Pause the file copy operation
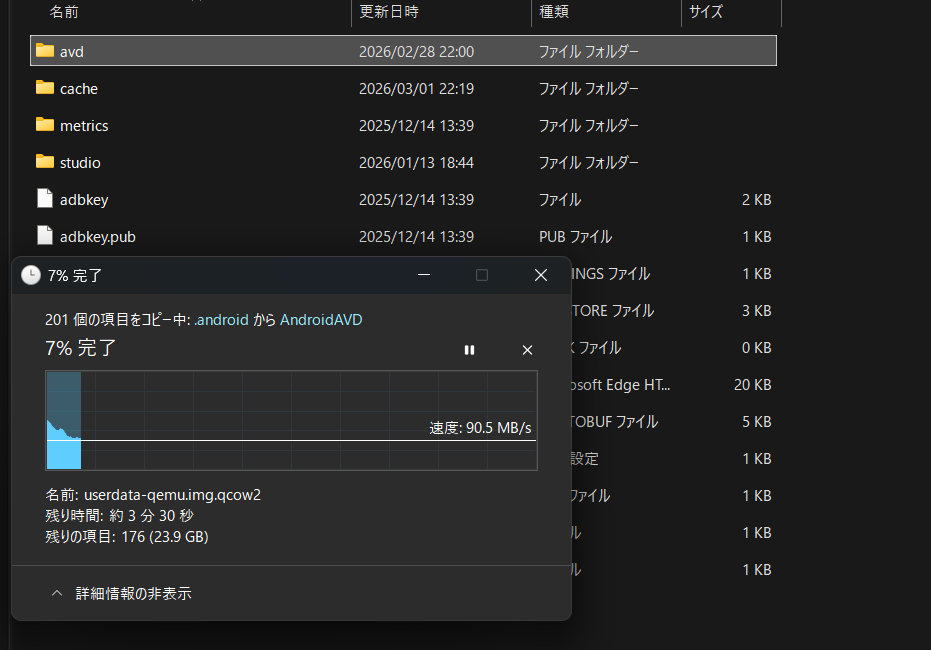Image resolution: width=931 pixels, height=650 pixels. click(x=469, y=350)
